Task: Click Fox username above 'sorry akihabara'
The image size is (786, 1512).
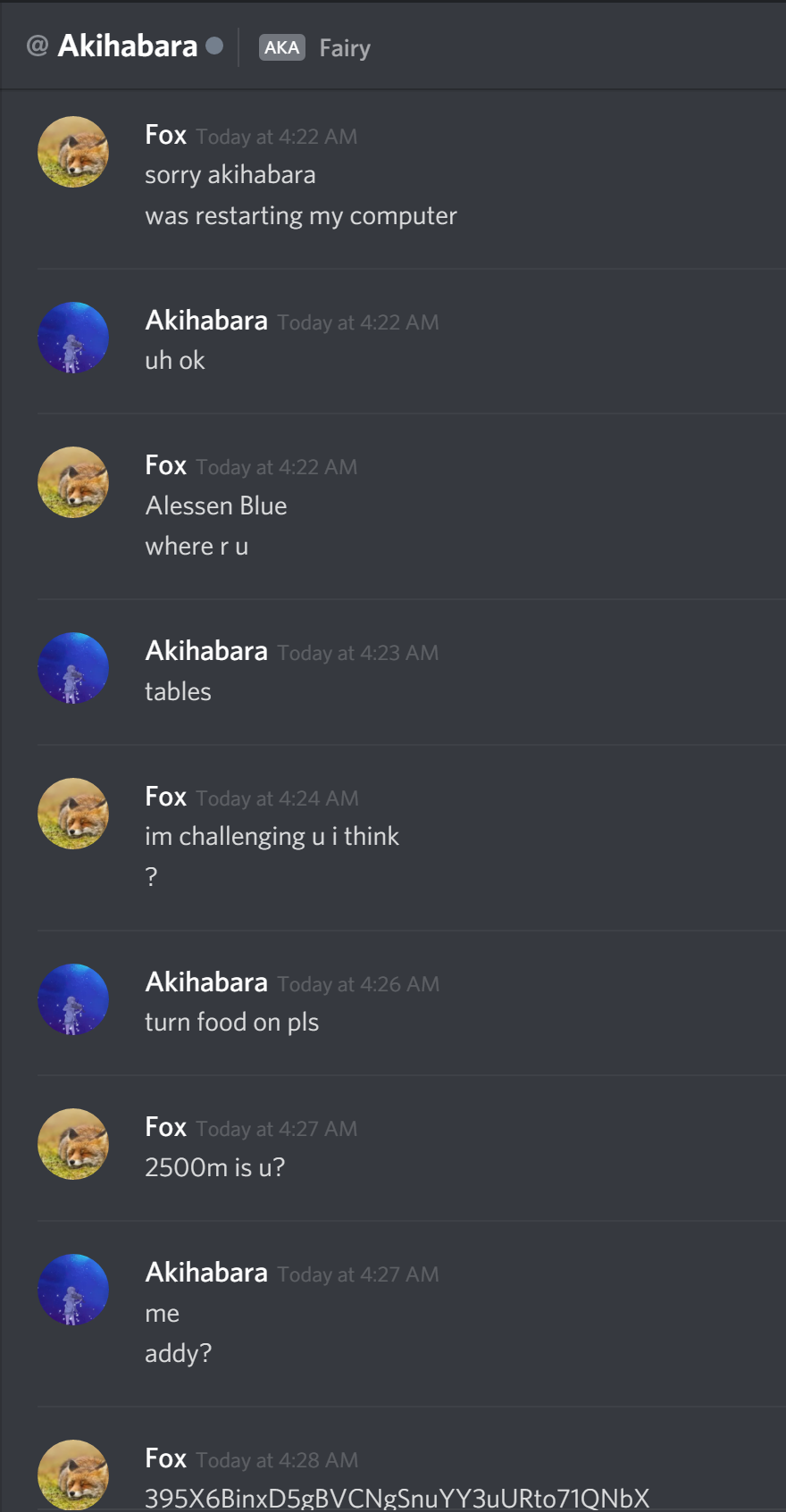Action: [166, 135]
